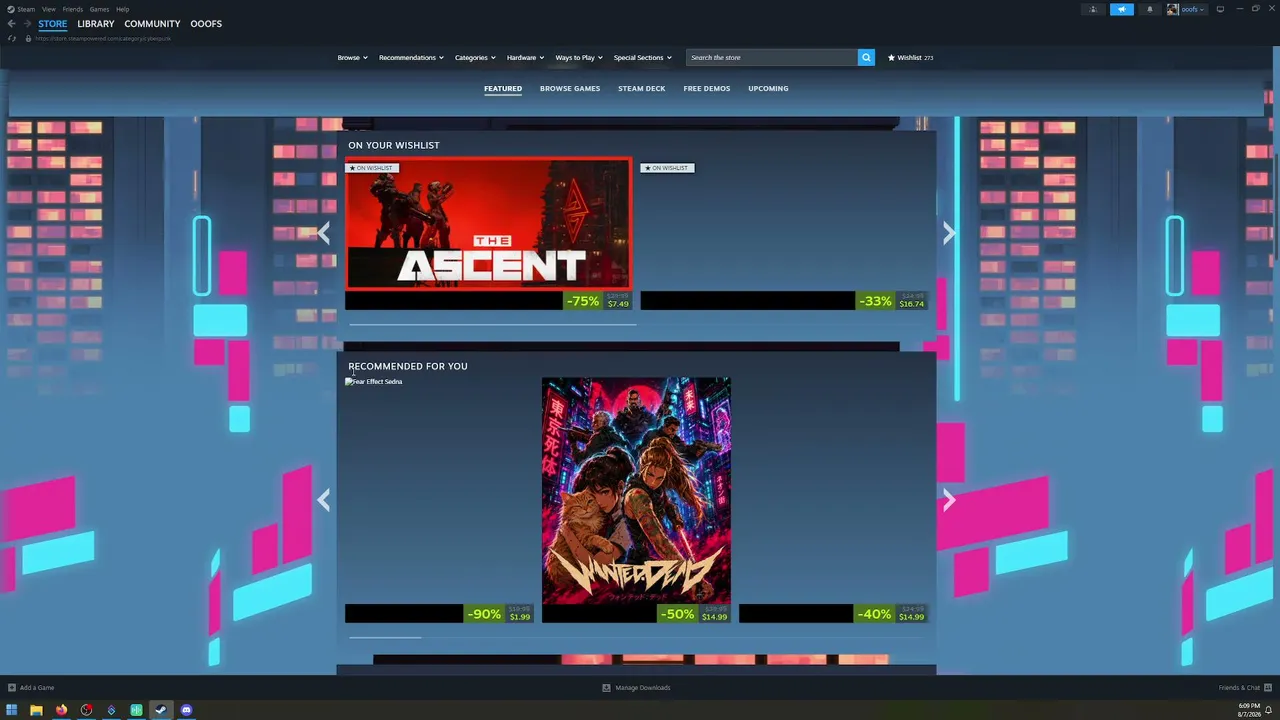Click the -33% $16.74 price tag
This screenshot has width=1280, height=720.
coord(892,301)
